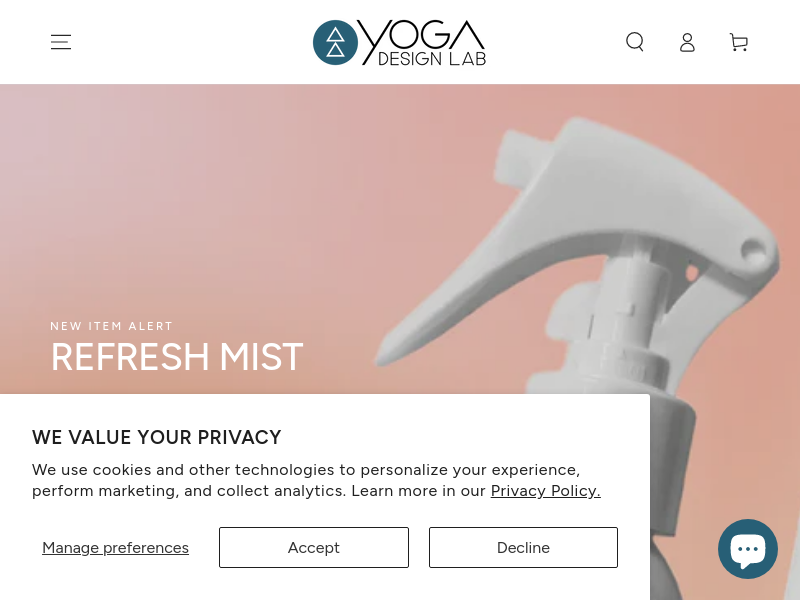Viewport: 800px width, 600px height.
Task: Click the DESIGN LAB text in logo
Action: pos(432,59)
